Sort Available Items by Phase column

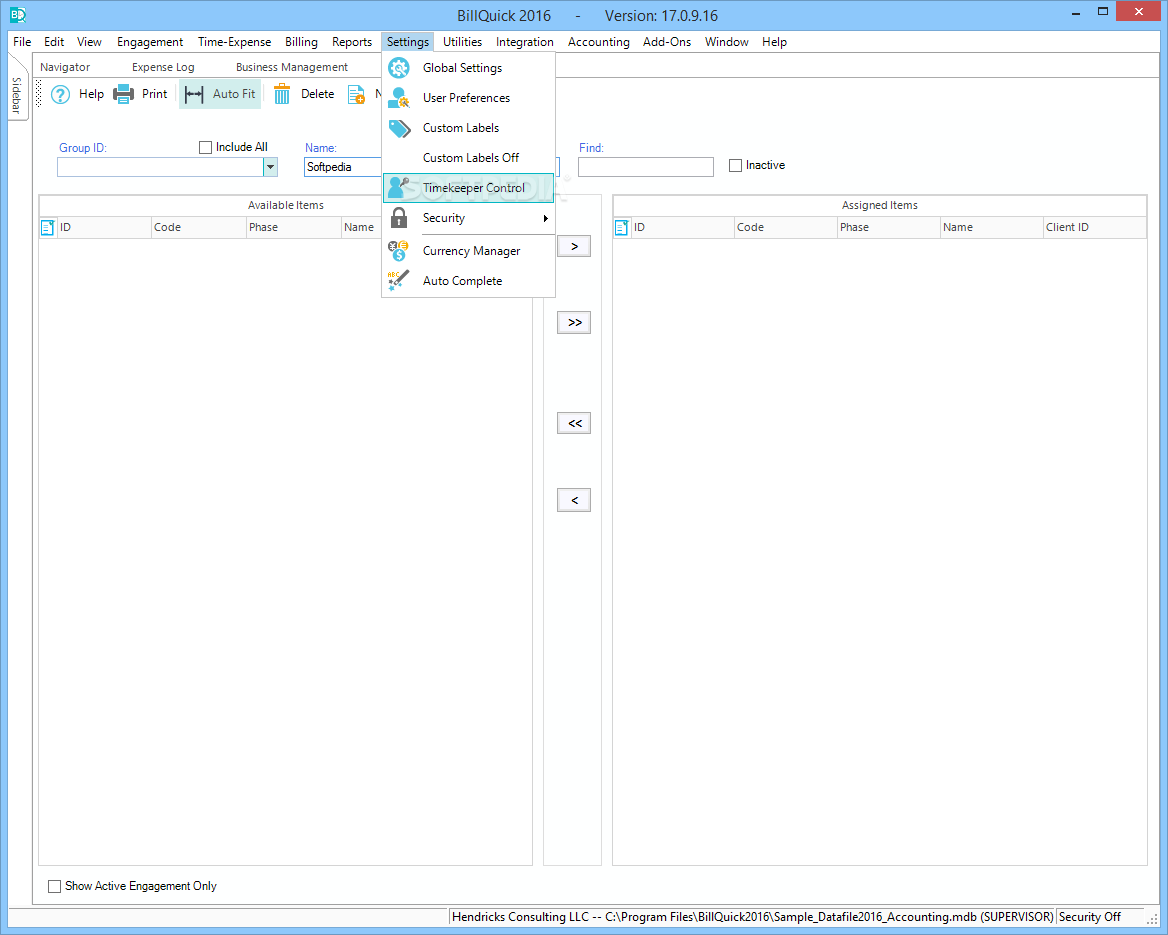pyautogui.click(x=293, y=227)
